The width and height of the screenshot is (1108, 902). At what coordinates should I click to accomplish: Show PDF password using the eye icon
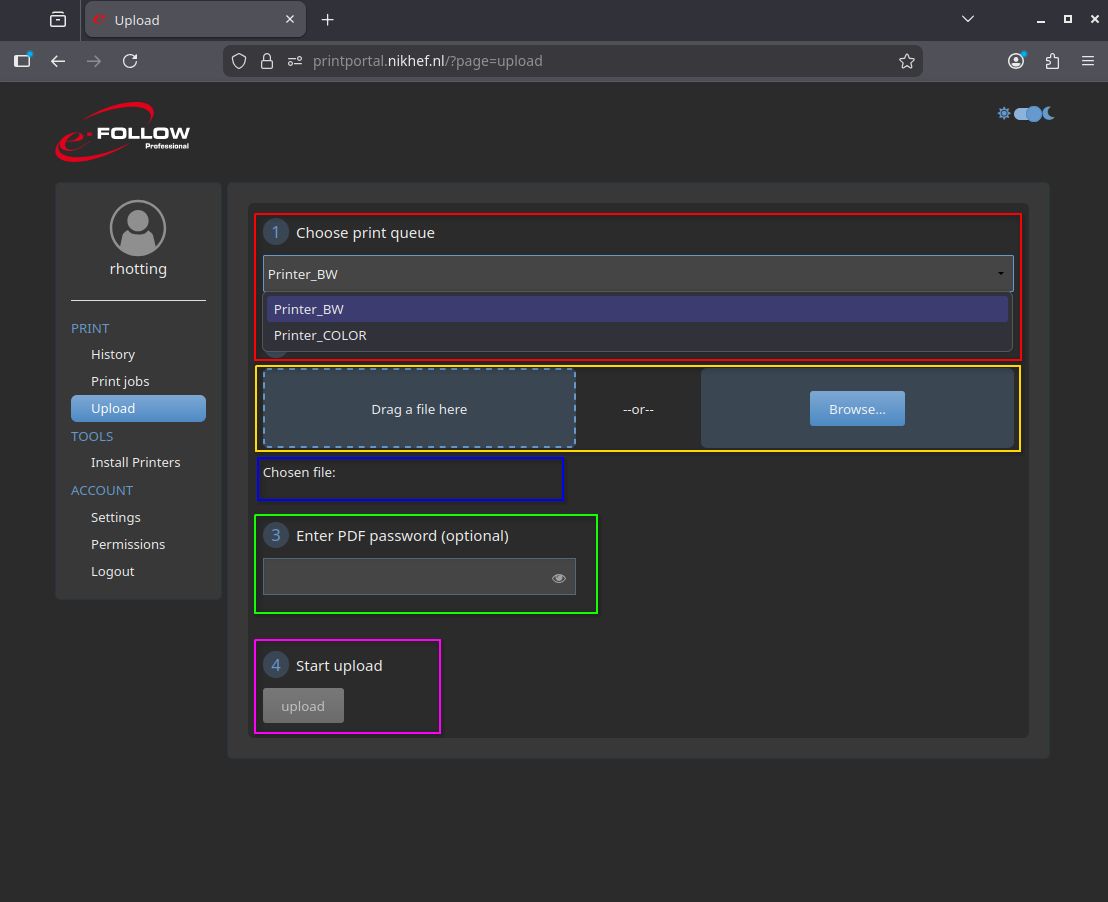point(559,578)
